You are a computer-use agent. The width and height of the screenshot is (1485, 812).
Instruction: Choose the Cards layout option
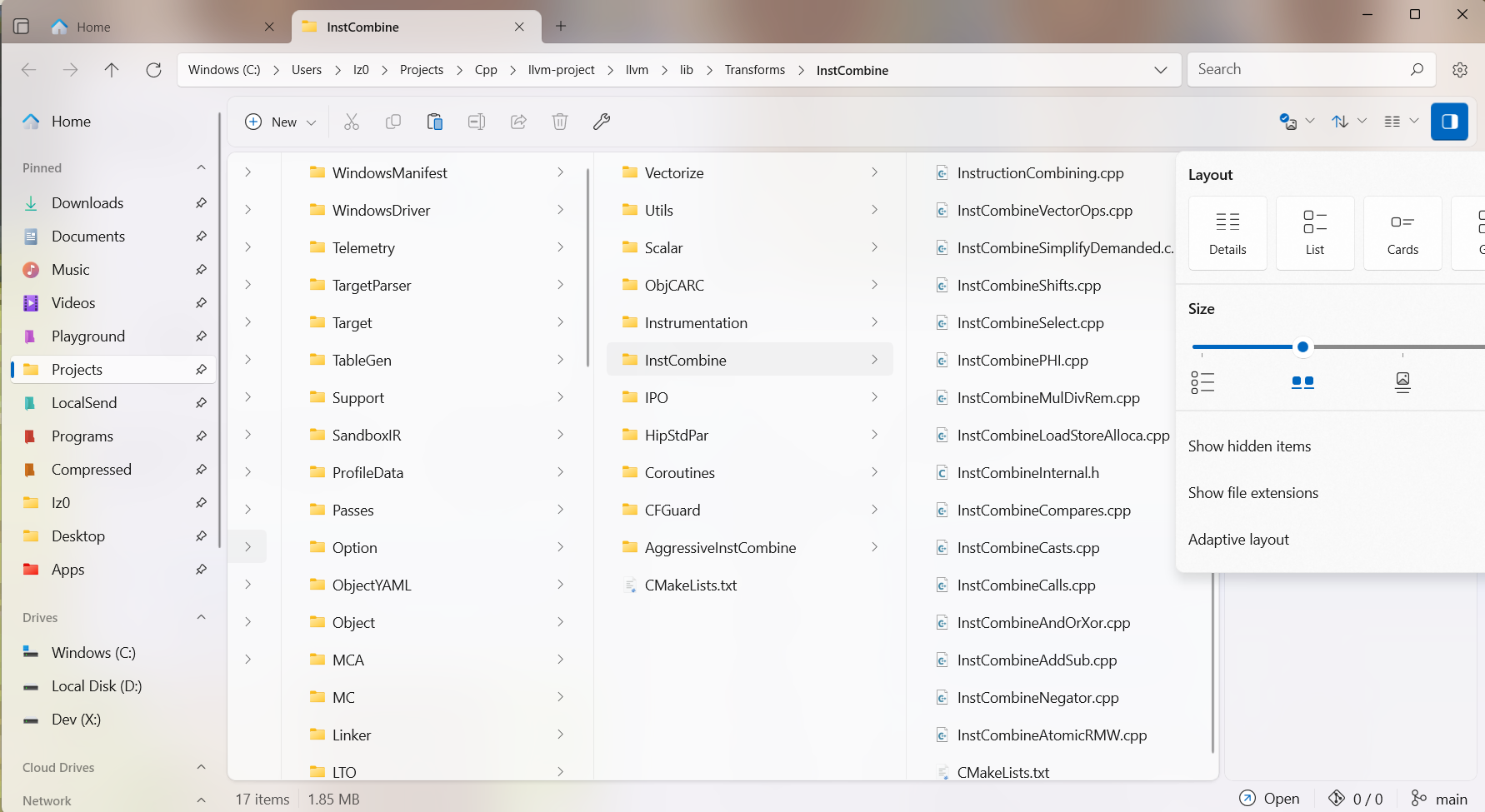pos(1402,233)
